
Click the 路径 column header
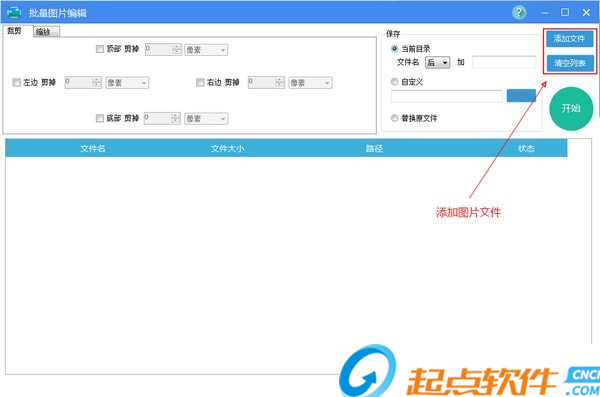pyautogui.click(x=374, y=149)
